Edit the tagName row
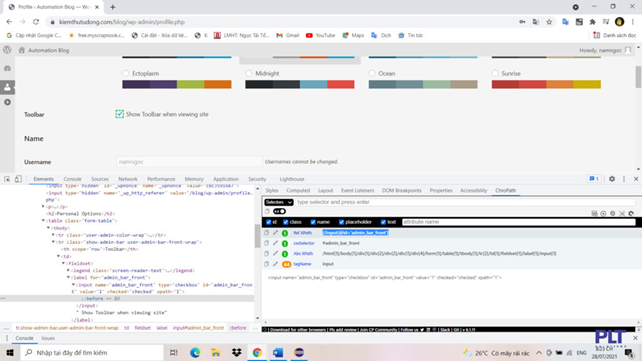The image size is (642, 361). [x=275, y=264]
